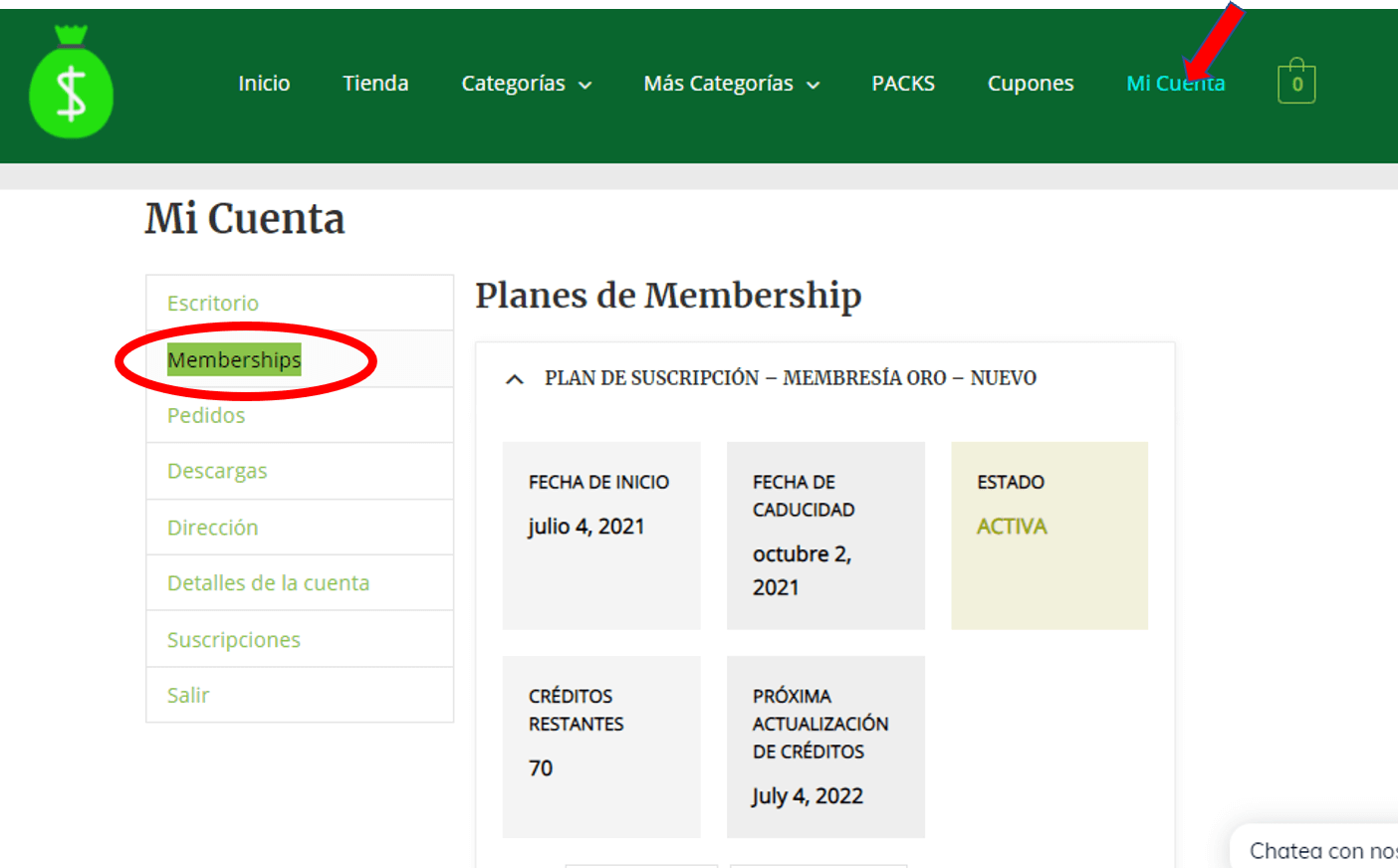
Task: Go to Dirección settings
Action: click(x=213, y=528)
